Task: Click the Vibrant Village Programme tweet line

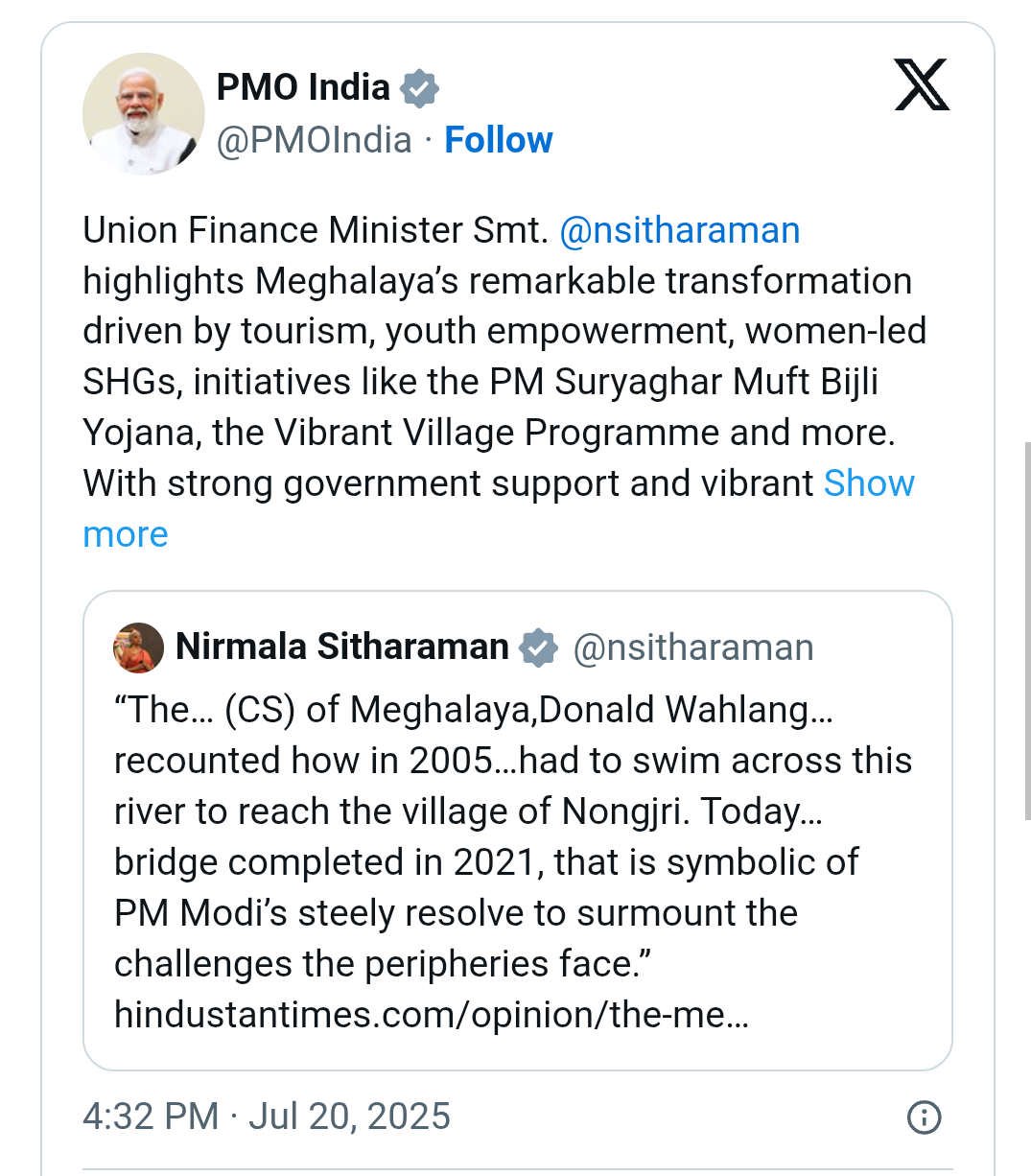Action: (x=489, y=433)
